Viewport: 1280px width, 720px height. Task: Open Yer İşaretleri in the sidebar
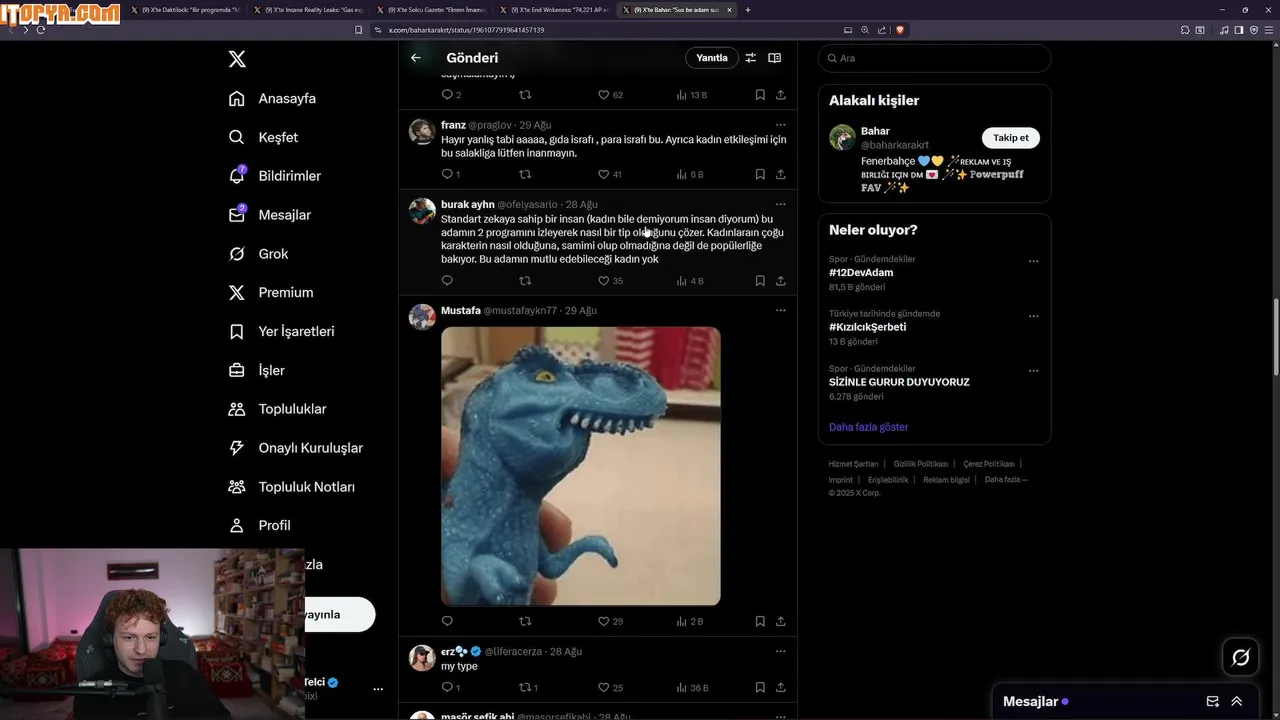click(281, 331)
